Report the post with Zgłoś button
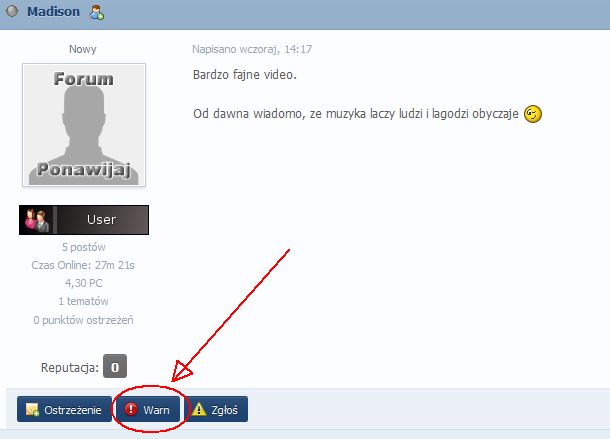The height and width of the screenshot is (439, 610). 216,409
